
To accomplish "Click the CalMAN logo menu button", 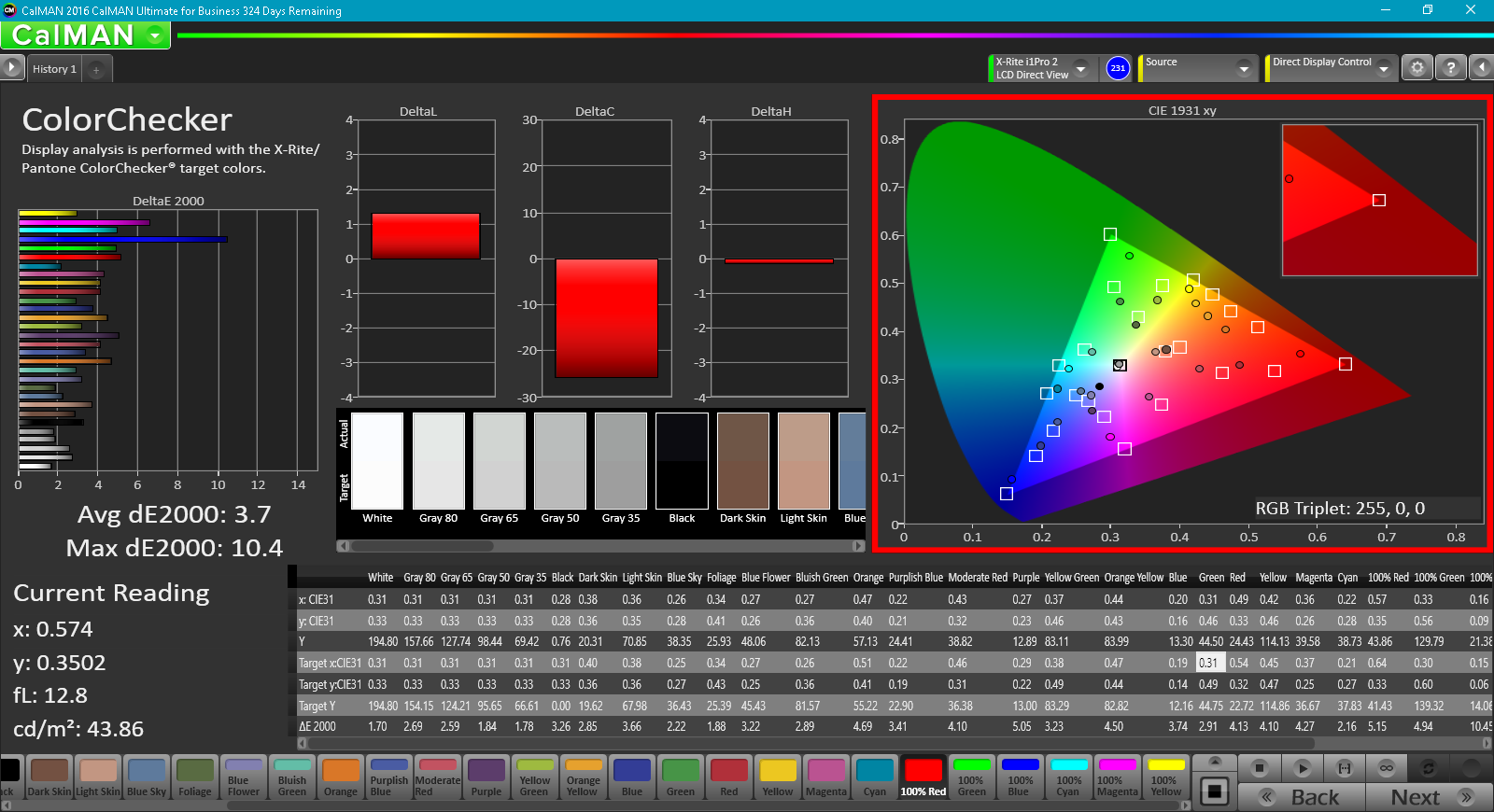I will pyautogui.click(x=86, y=35).
